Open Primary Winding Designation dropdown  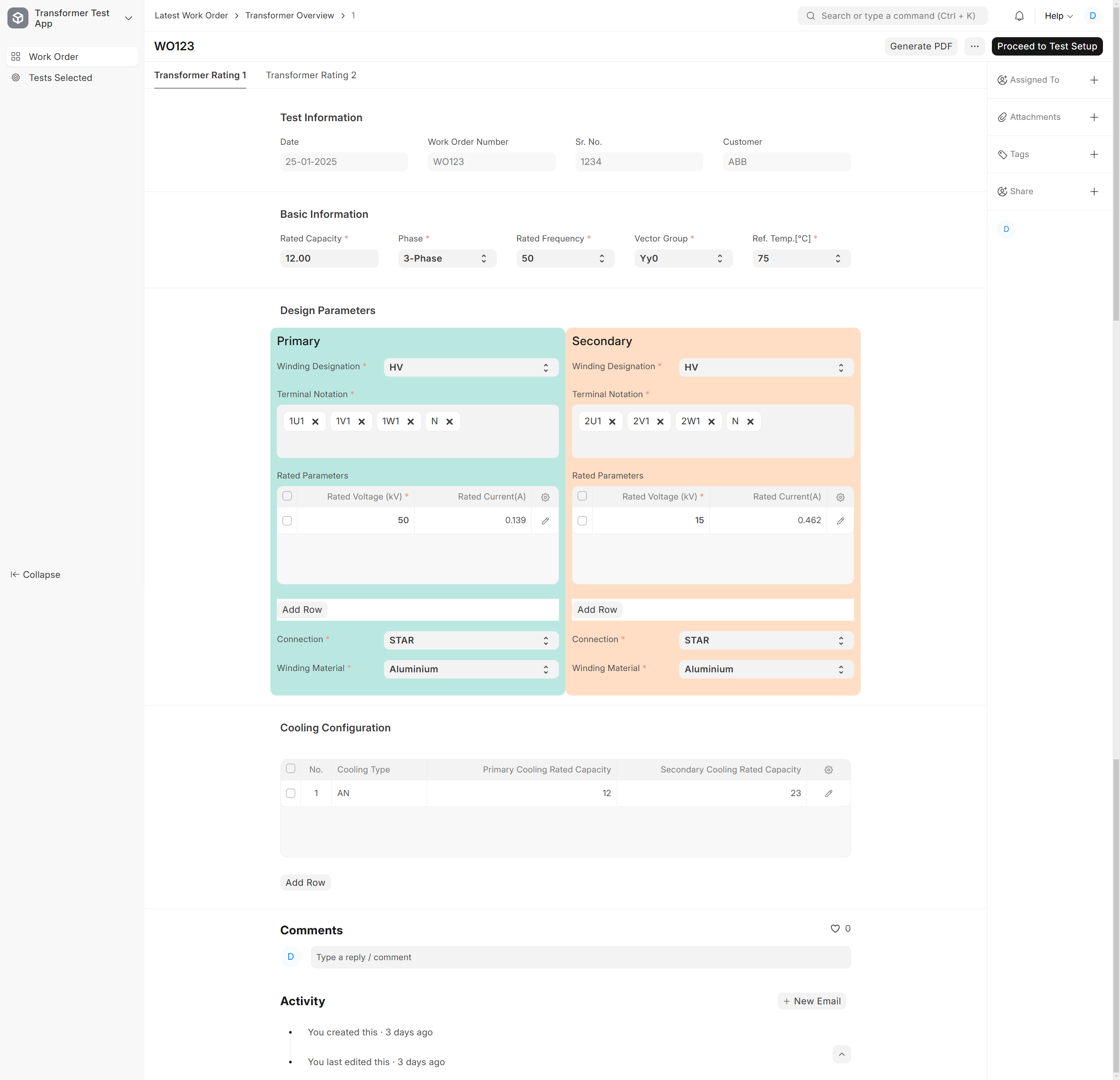tap(471, 367)
